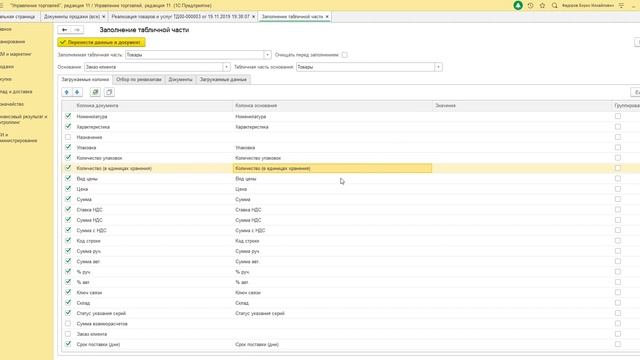Viewport: 640px width, 360px height.
Task: Click user name in title bar
Action: pyautogui.click(x=588, y=6)
